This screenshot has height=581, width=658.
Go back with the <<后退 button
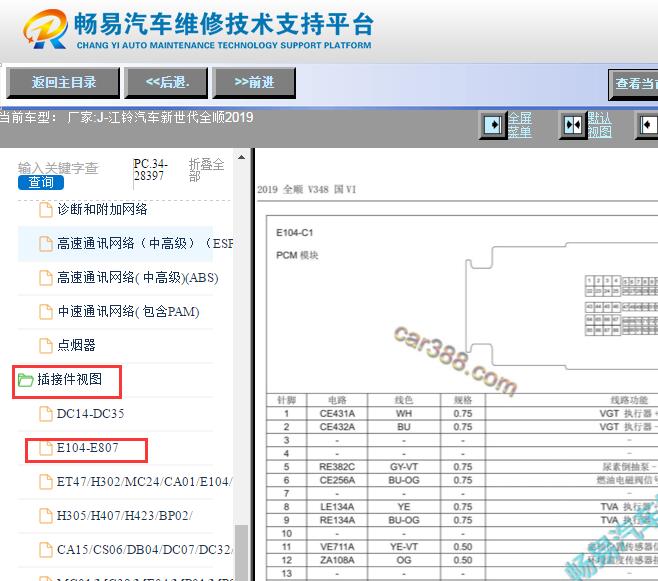pos(167,83)
